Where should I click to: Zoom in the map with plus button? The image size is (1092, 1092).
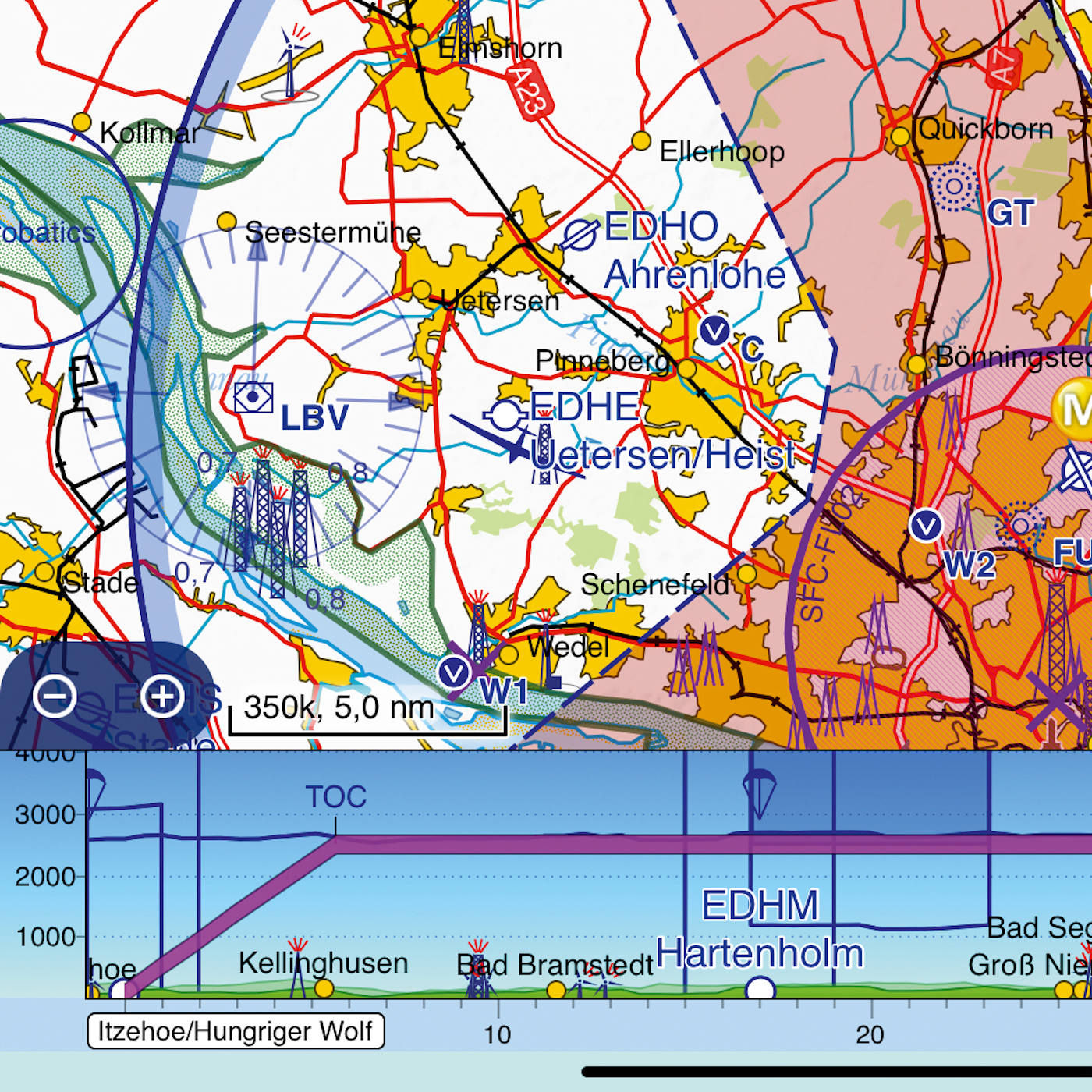(x=162, y=696)
